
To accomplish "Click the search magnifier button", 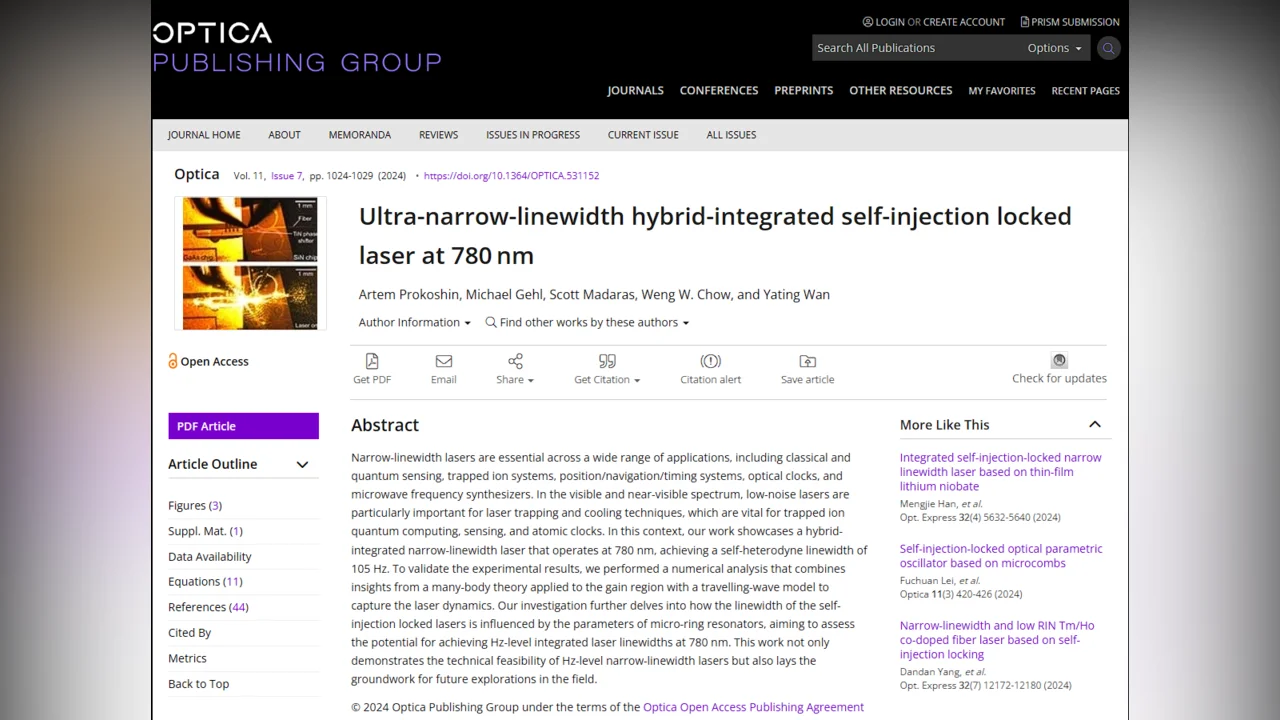I will click(x=1108, y=48).
